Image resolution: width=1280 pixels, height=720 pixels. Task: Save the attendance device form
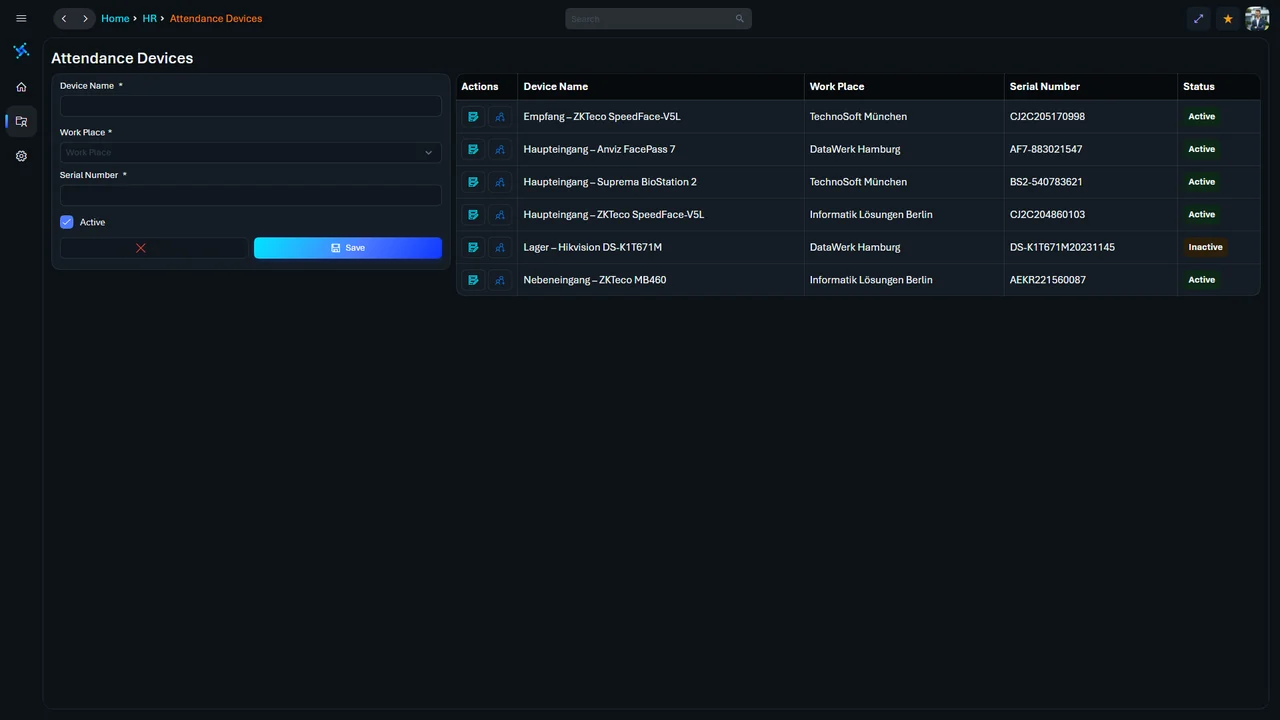[348, 248]
